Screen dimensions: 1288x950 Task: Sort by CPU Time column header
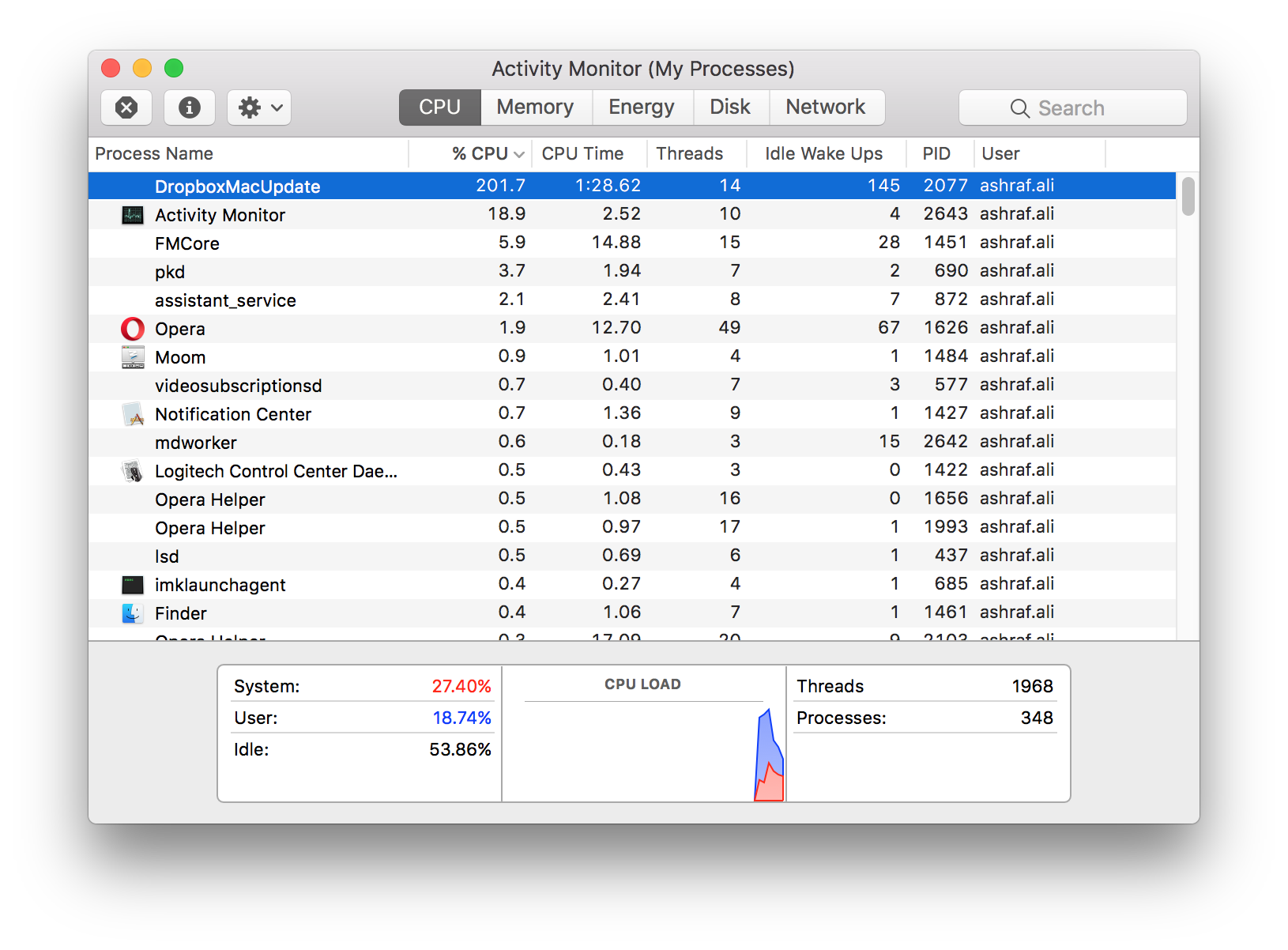click(589, 153)
